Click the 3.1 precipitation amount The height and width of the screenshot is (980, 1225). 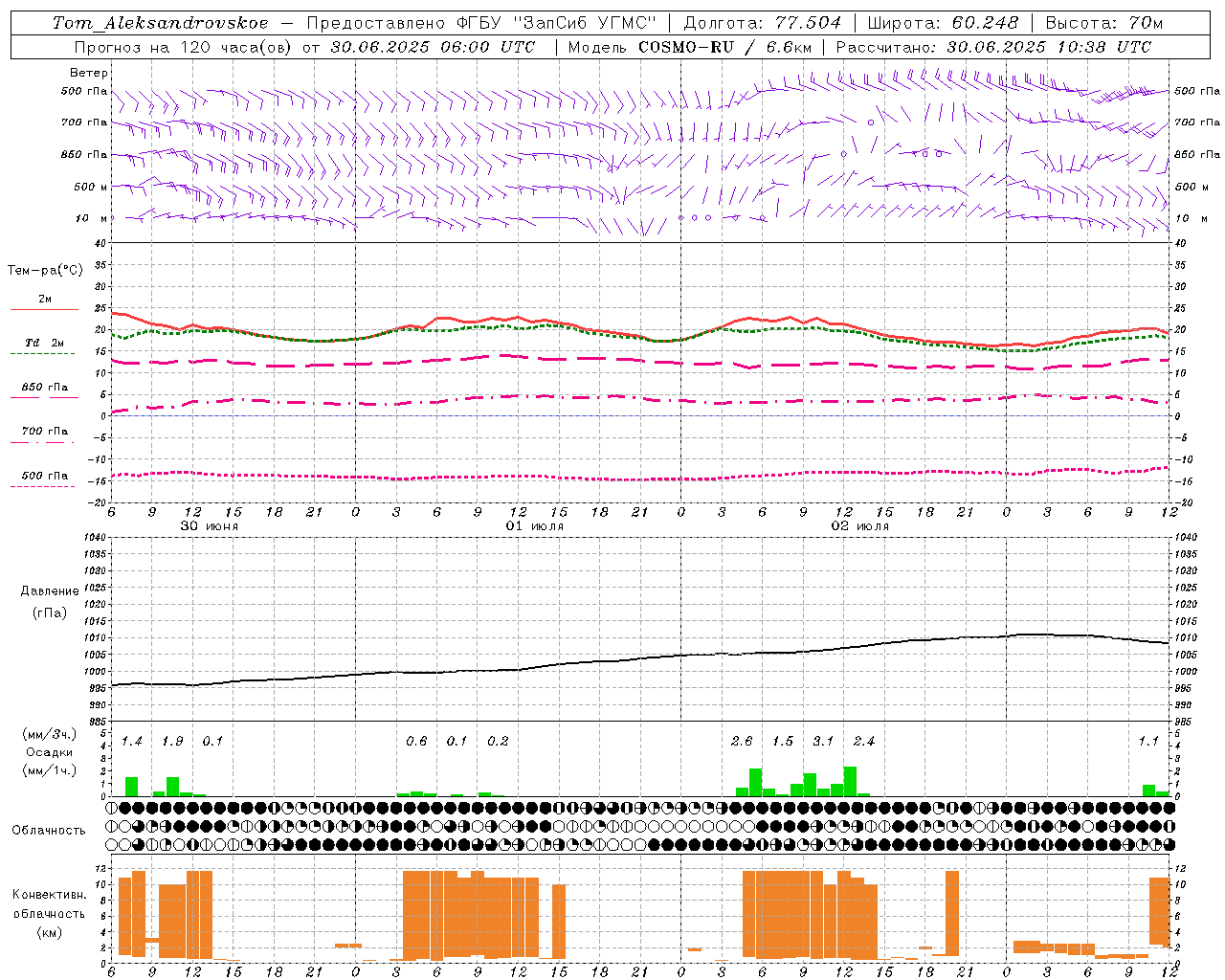coord(823,741)
